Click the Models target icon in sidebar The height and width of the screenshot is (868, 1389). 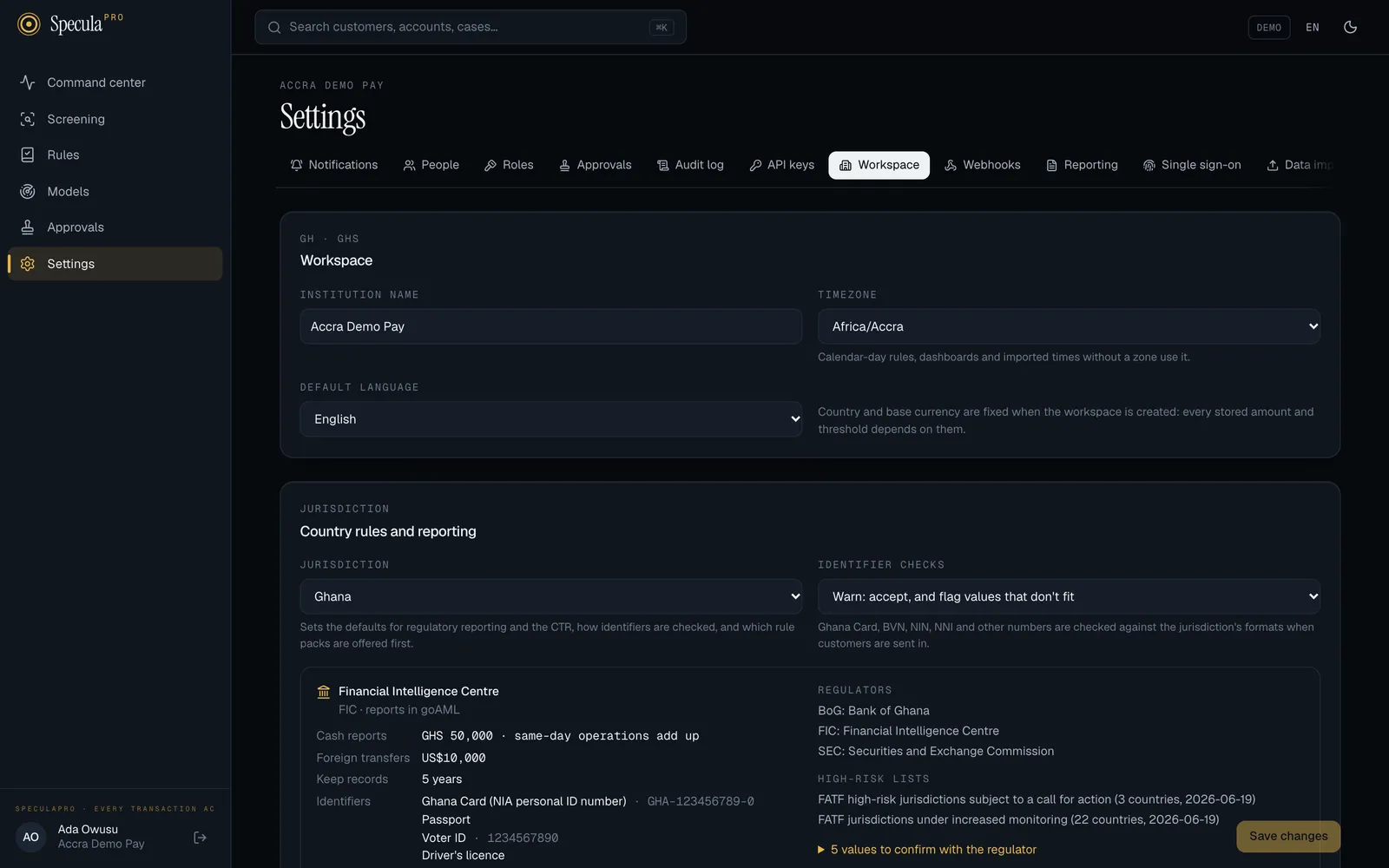28,191
